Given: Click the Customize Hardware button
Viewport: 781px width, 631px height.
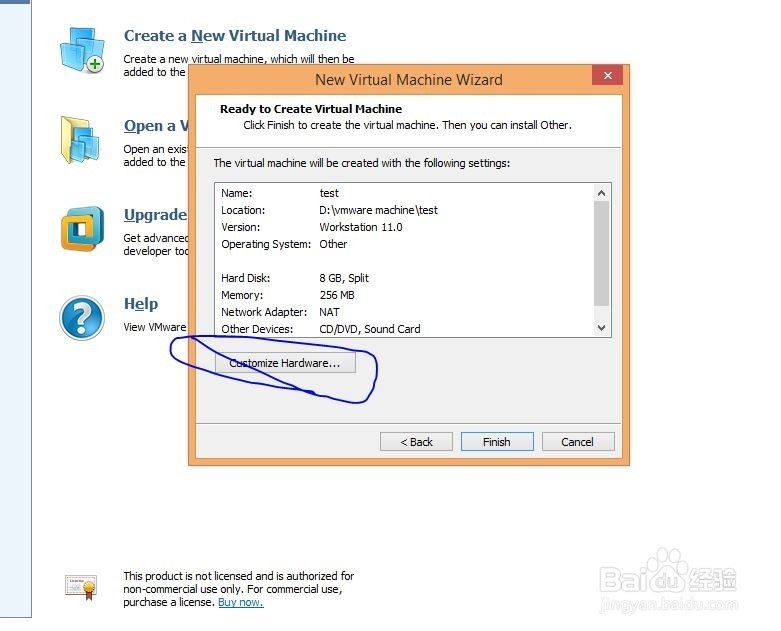Looking at the screenshot, I should click(x=285, y=363).
